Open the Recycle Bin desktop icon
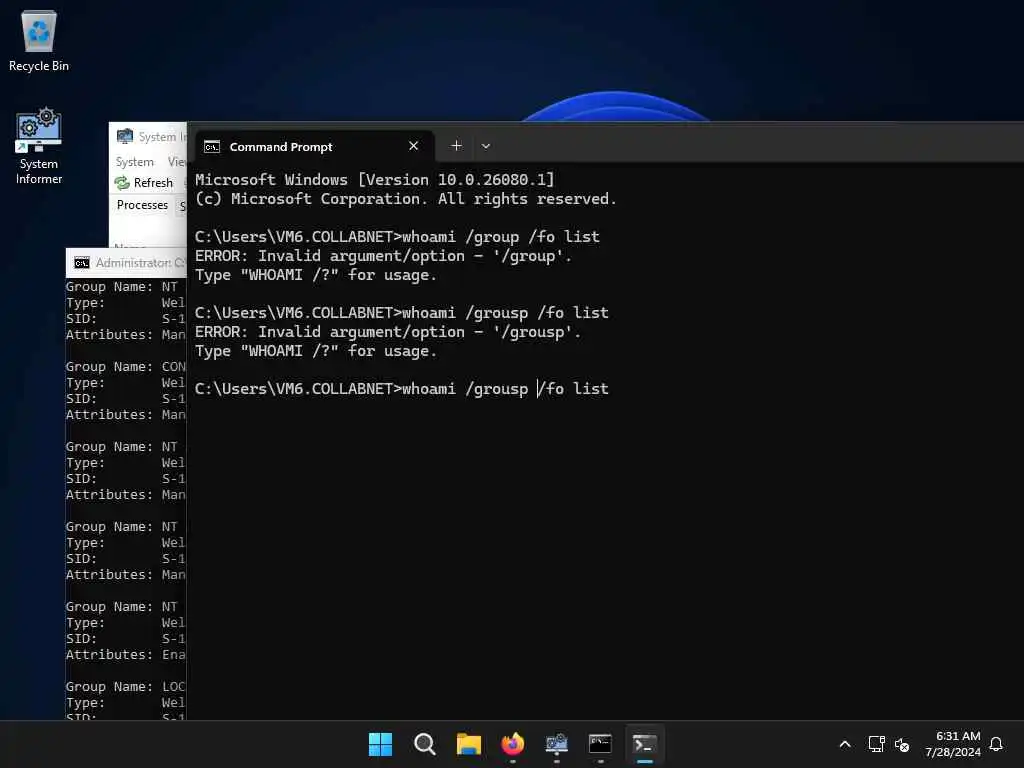The height and width of the screenshot is (768, 1024). (x=39, y=40)
